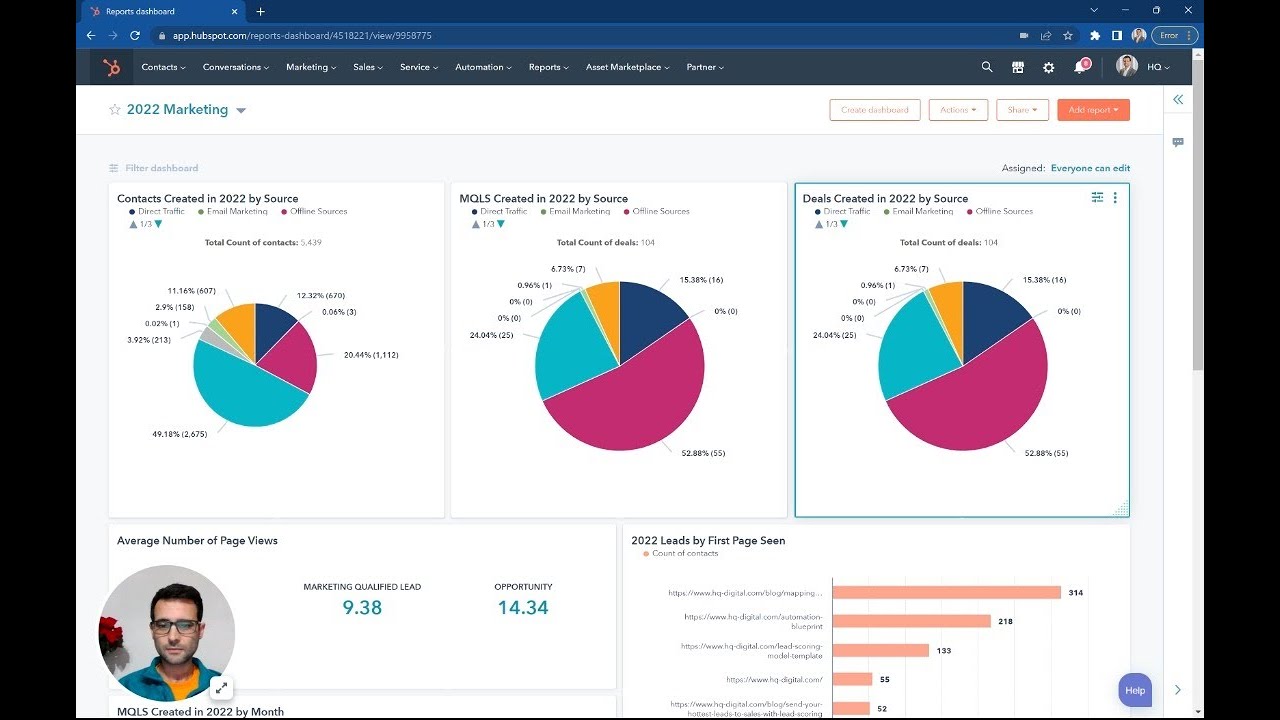Click the Help button
Screen dimensions: 1280x720
click(x=1135, y=690)
